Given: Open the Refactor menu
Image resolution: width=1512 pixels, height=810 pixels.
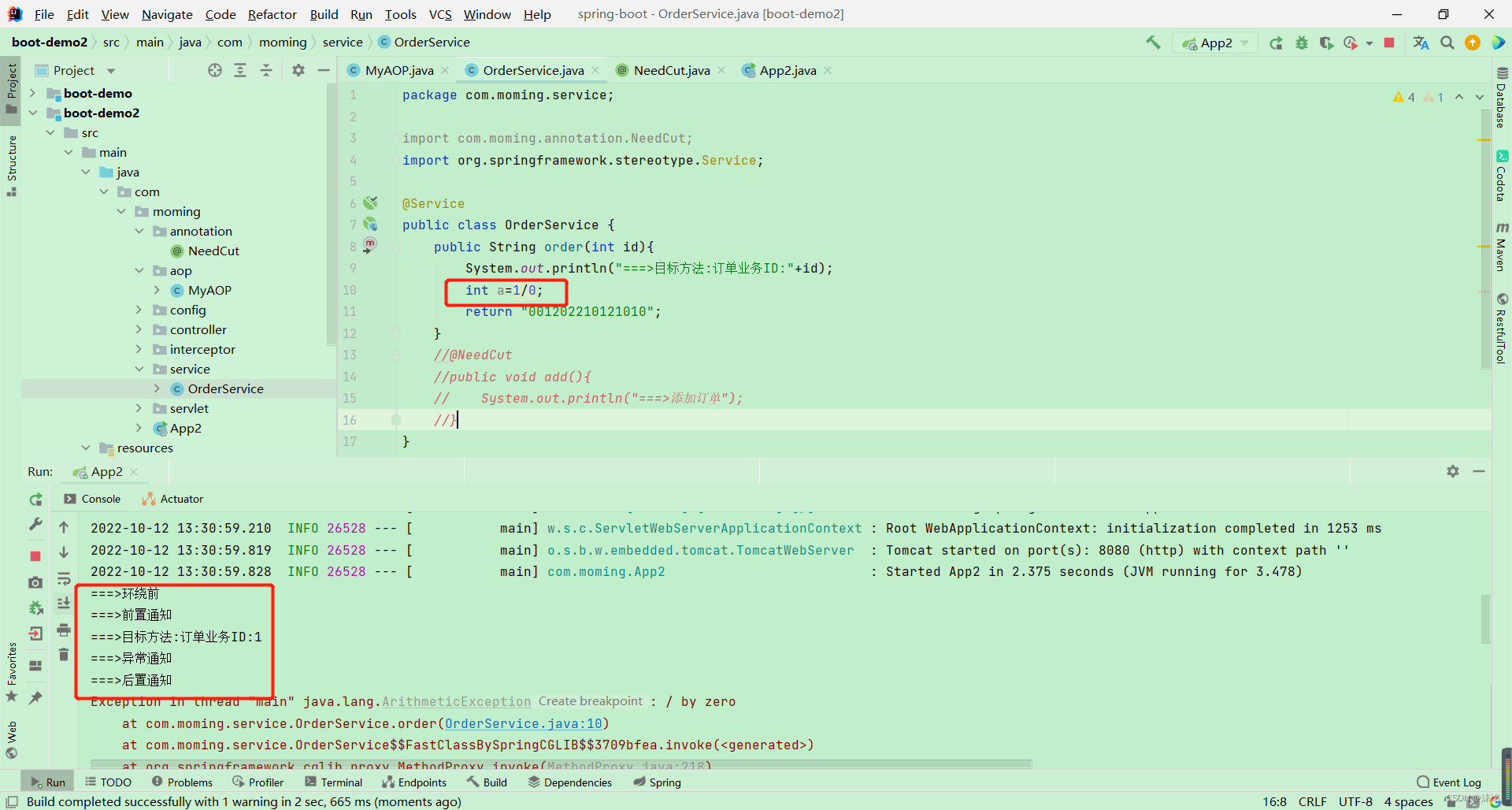Looking at the screenshot, I should pyautogui.click(x=272, y=14).
